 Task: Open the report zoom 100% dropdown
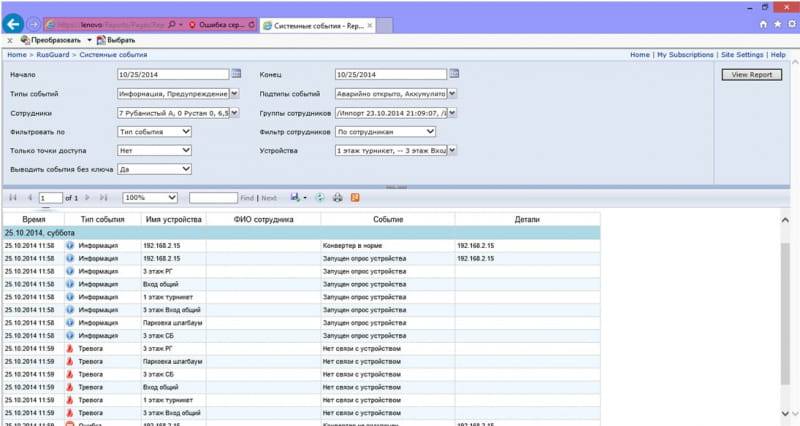point(172,198)
